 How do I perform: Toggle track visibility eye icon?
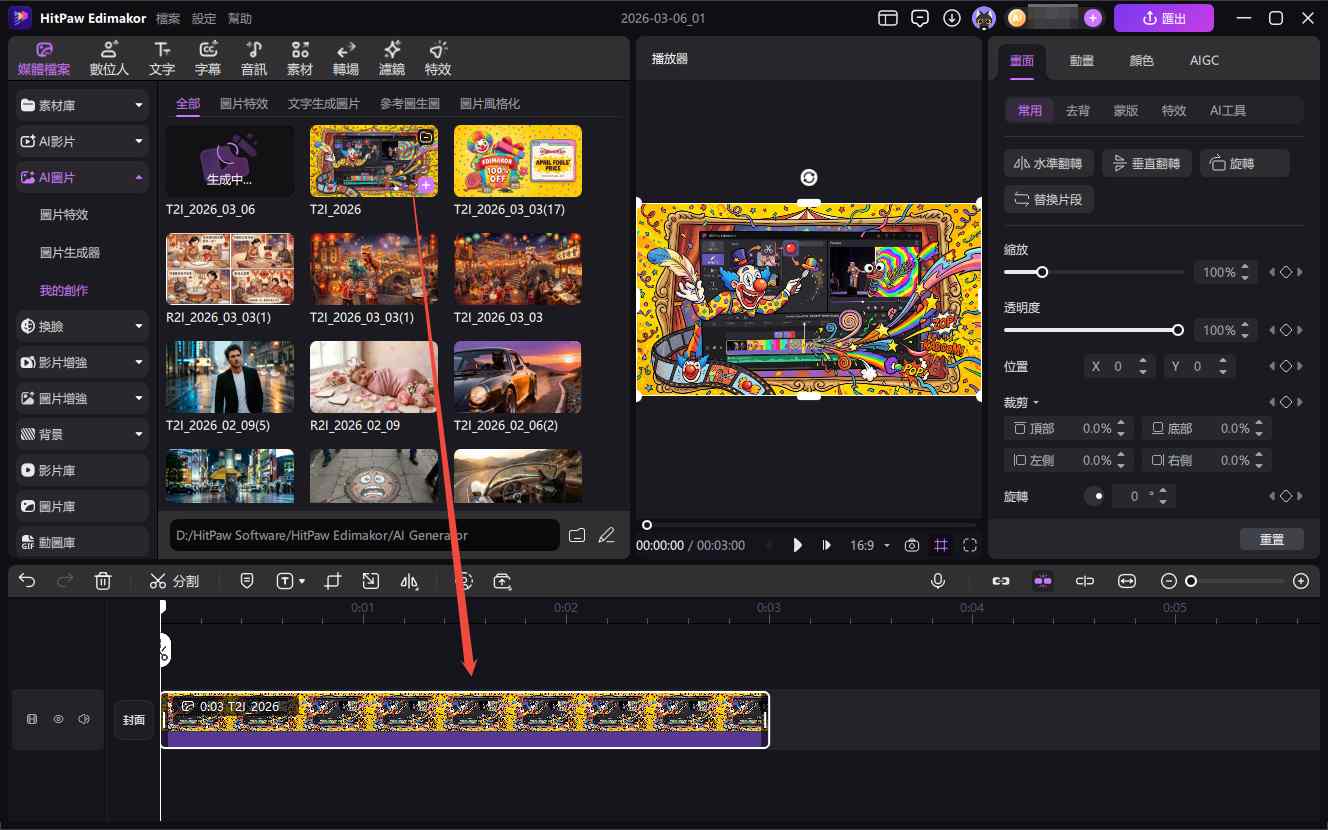click(x=58, y=719)
